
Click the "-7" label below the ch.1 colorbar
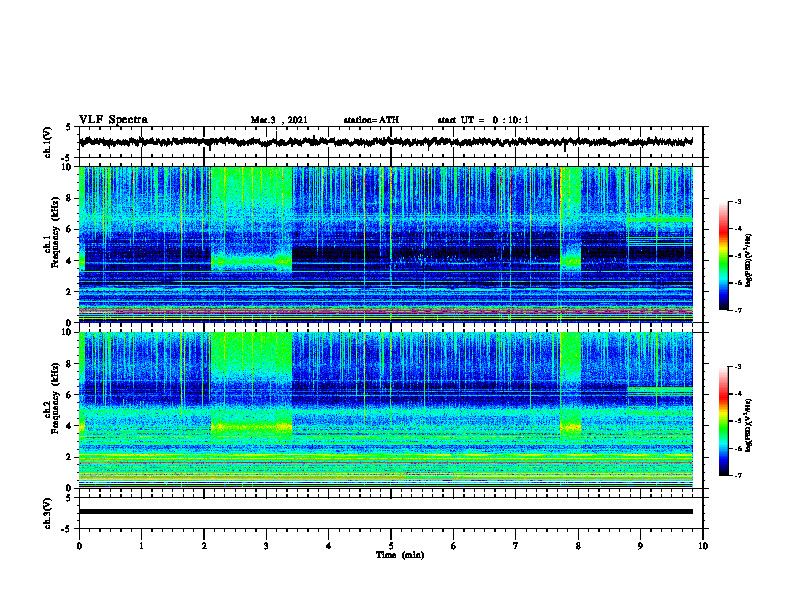[738, 310]
